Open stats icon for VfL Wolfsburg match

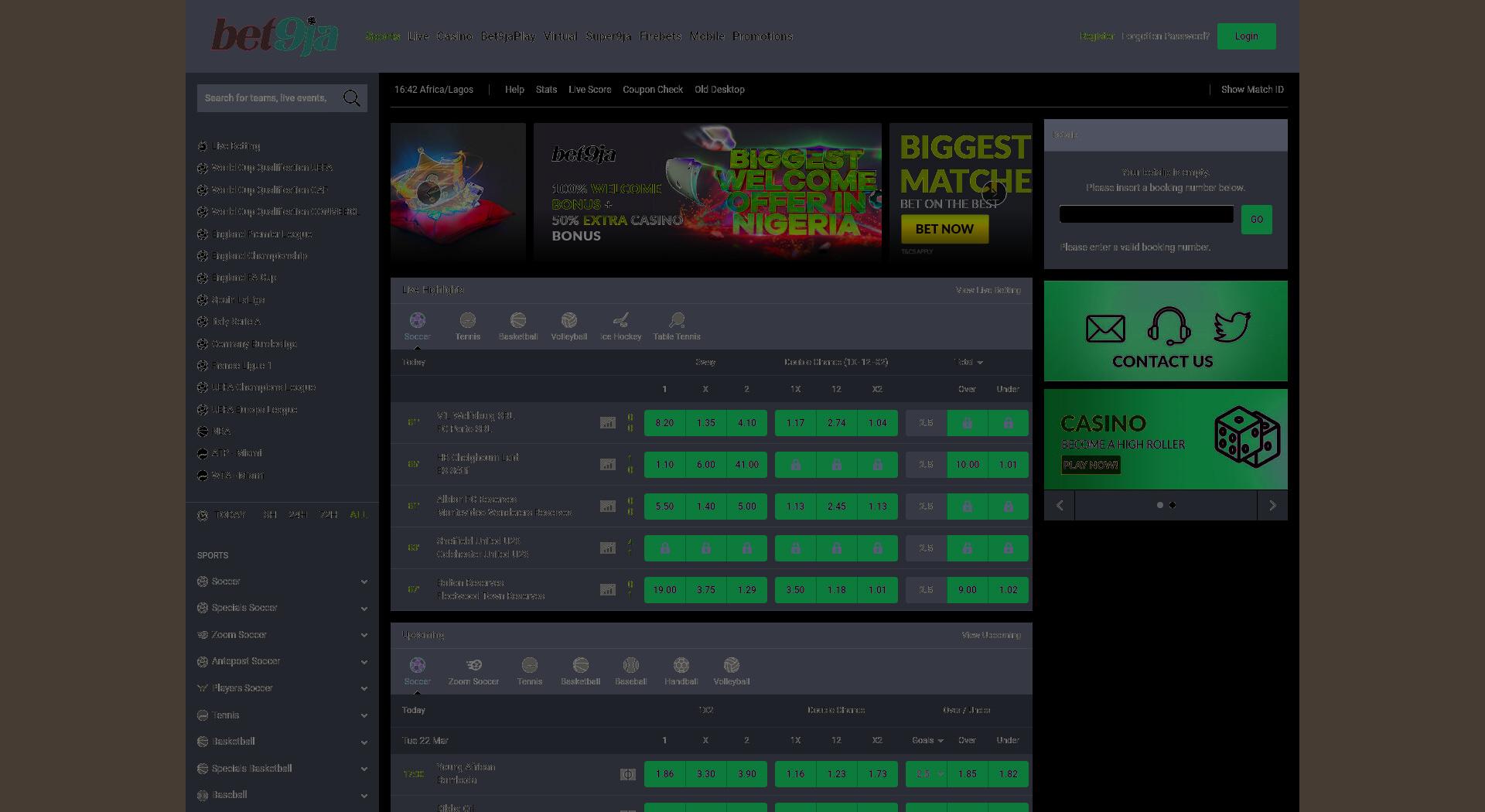(608, 423)
